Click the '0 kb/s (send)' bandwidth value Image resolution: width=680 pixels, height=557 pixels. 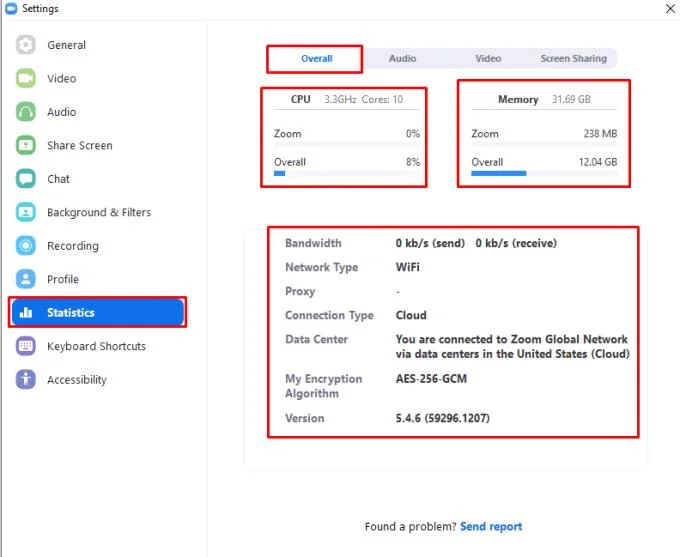point(430,243)
